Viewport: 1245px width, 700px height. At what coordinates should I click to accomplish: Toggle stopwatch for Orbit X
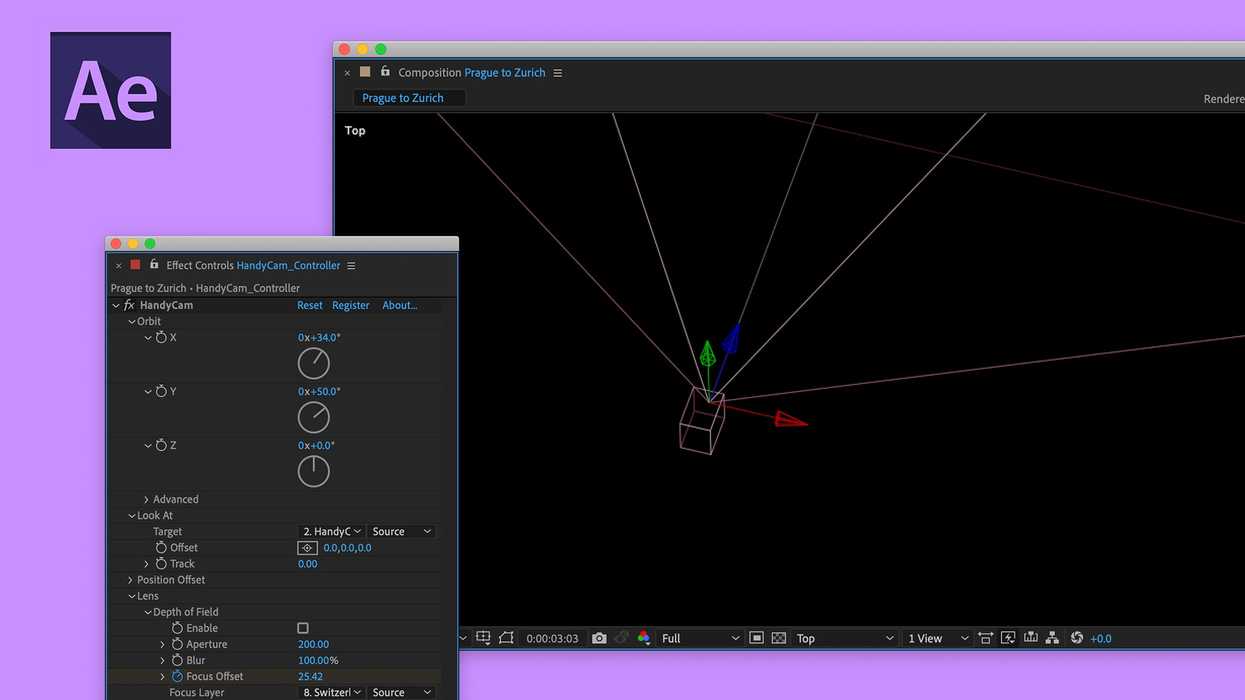[161, 337]
